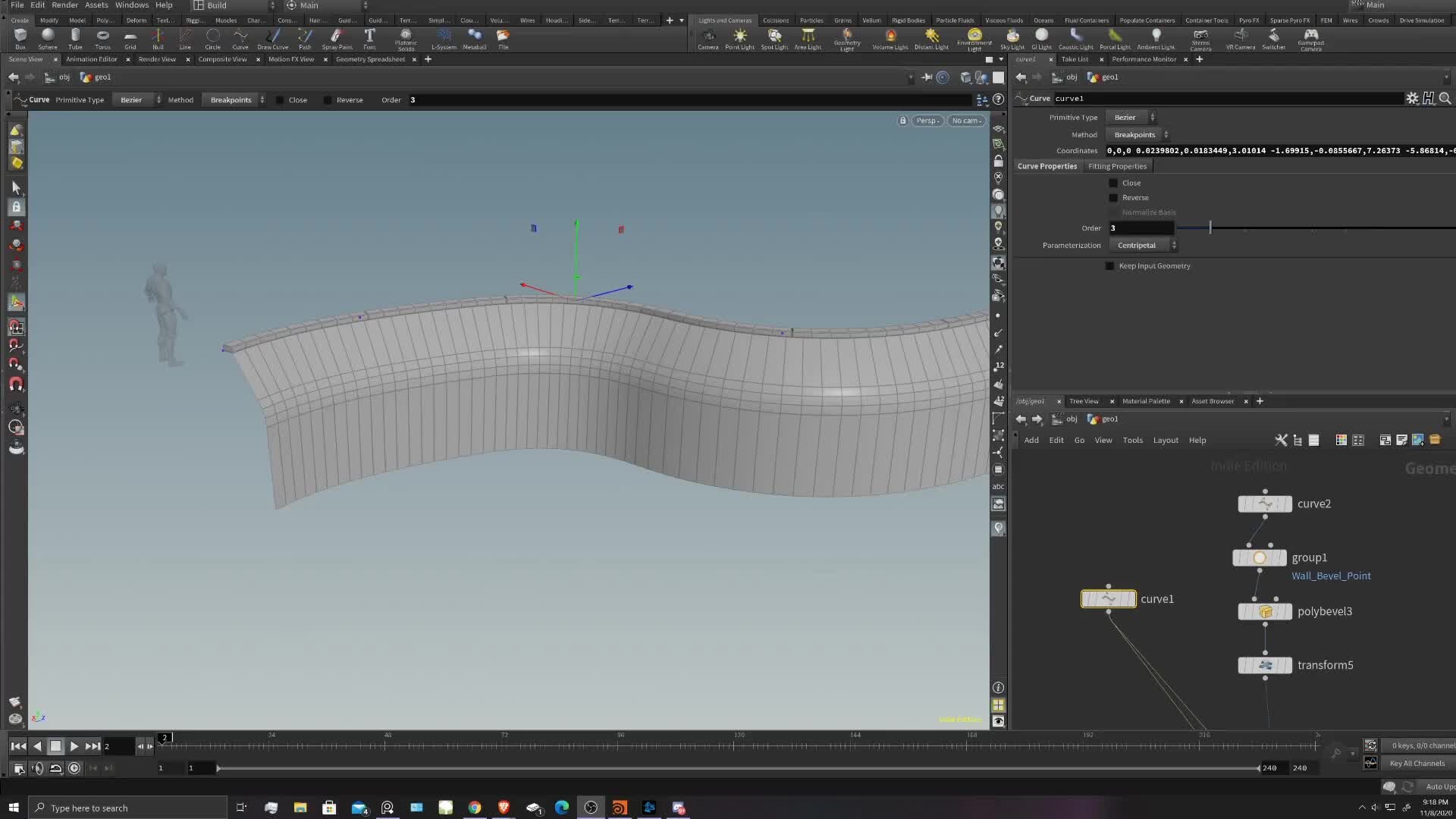This screenshot has width=1456, height=819.
Task: Create a Metaball
Action: (475, 39)
